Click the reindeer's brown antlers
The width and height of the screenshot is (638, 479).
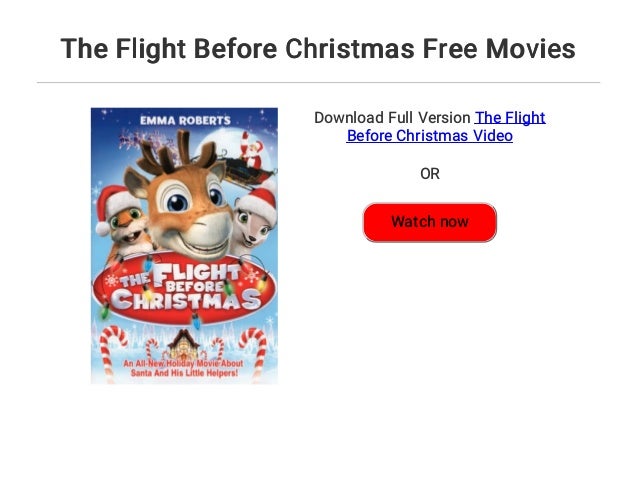(x=177, y=153)
